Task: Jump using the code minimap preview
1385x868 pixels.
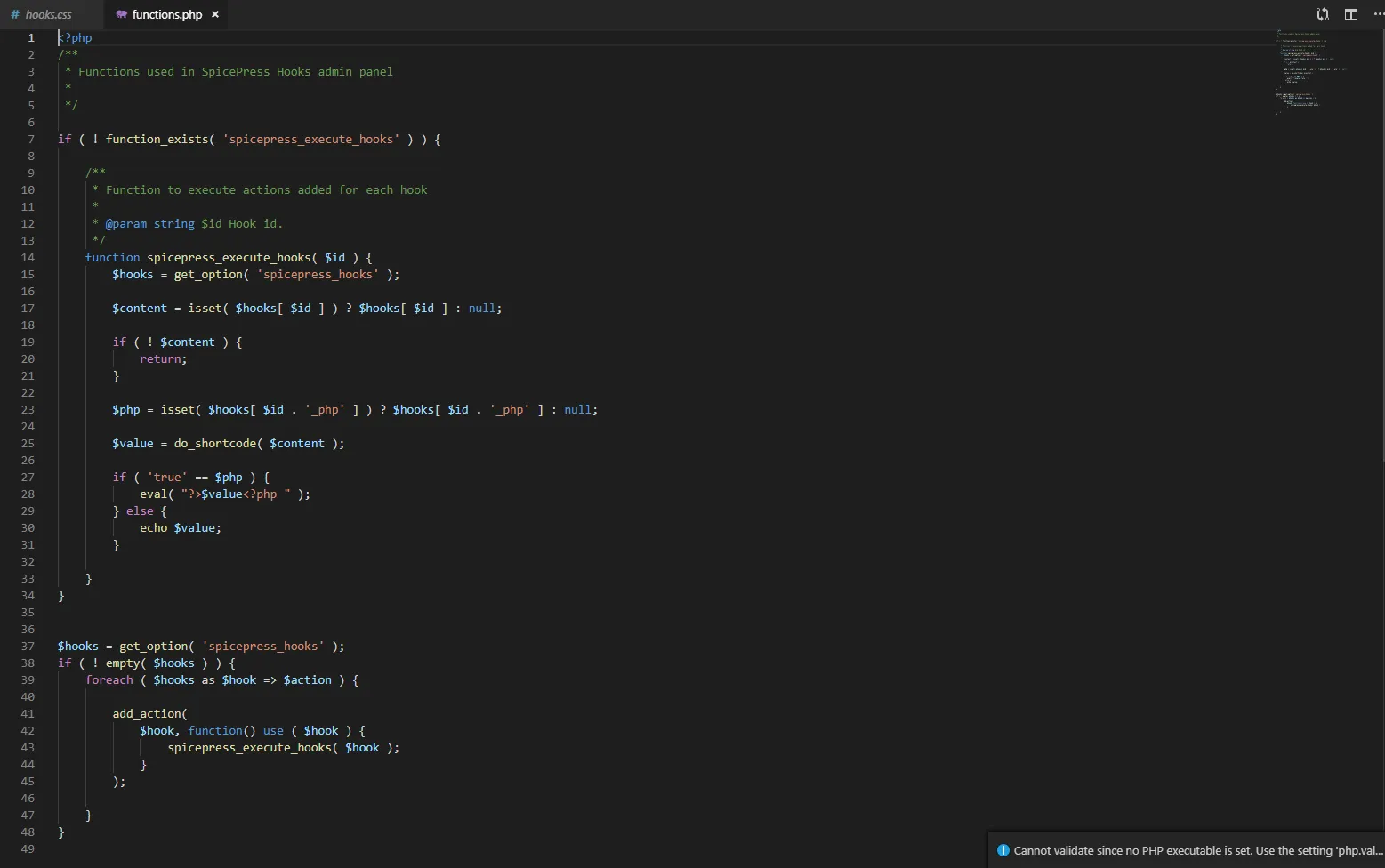Action: [x=1312, y=73]
